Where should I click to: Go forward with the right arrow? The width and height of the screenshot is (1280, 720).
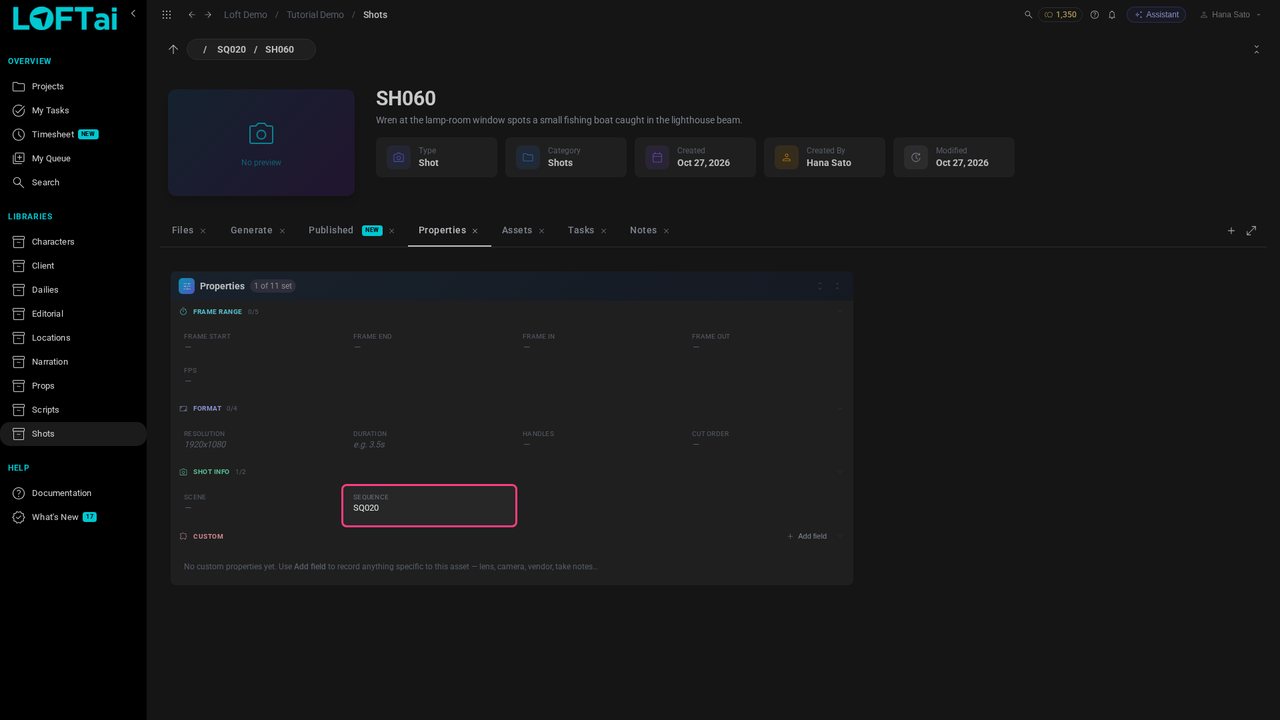208,15
